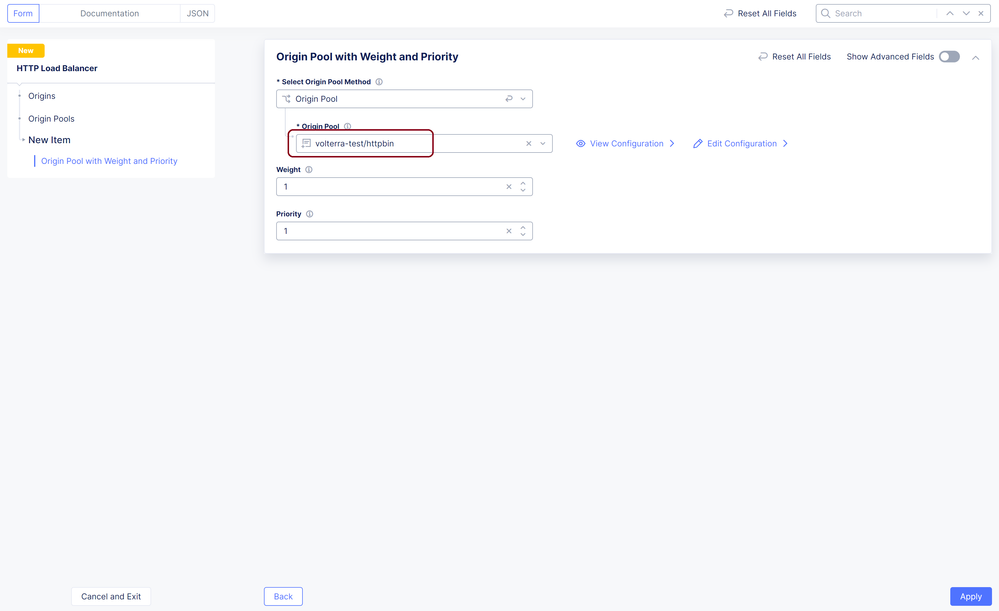Click Edit Configuration link
Image resolution: width=999 pixels, height=611 pixels.
[x=741, y=144]
